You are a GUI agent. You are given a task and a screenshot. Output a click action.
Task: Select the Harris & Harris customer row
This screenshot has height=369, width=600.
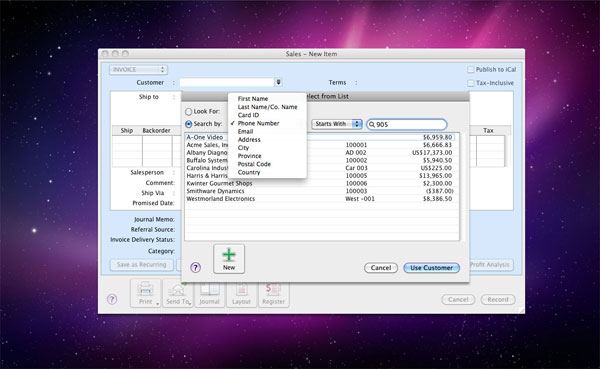coord(321,175)
